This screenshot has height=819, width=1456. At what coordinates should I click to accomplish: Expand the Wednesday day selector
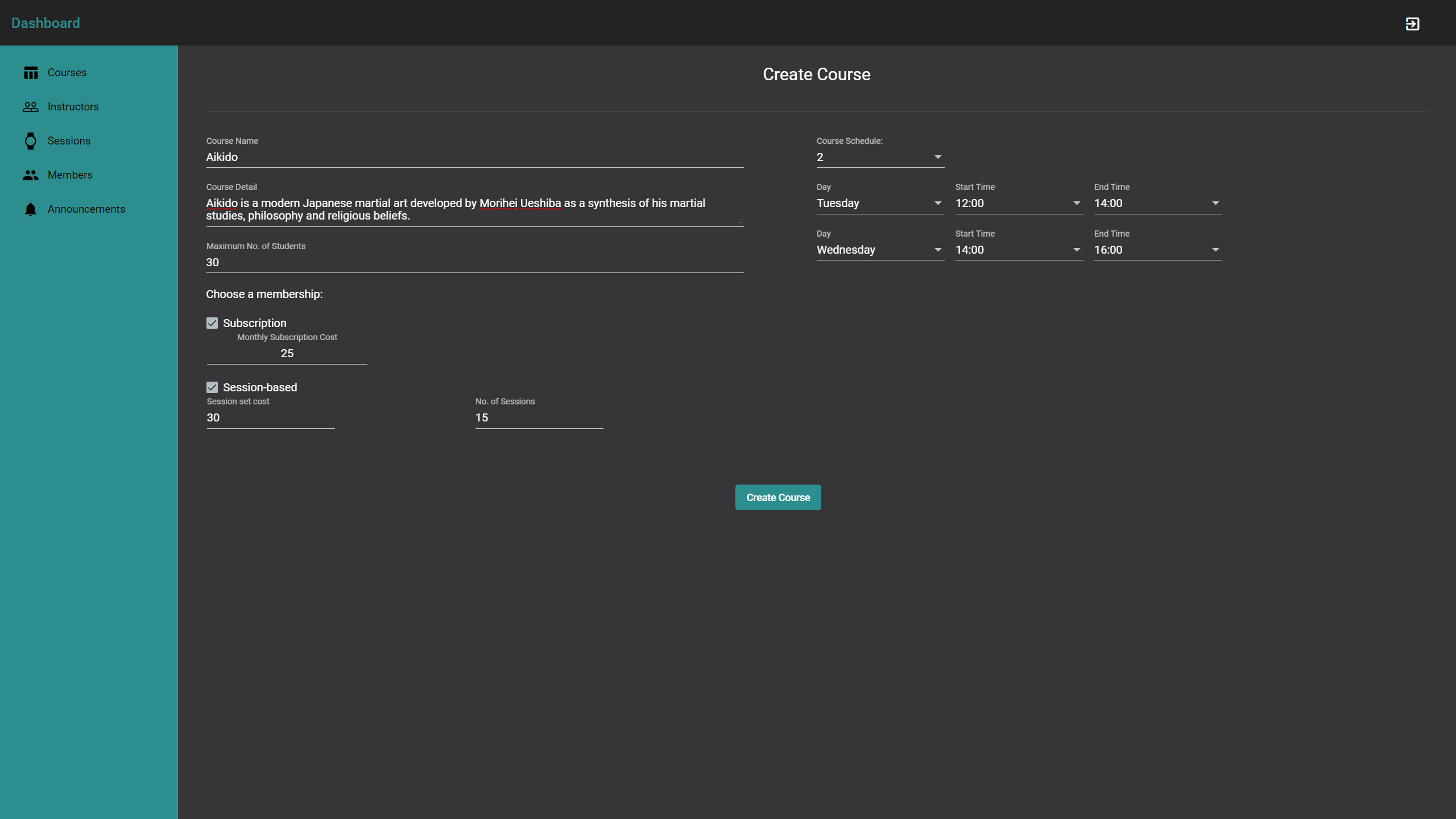(880, 250)
